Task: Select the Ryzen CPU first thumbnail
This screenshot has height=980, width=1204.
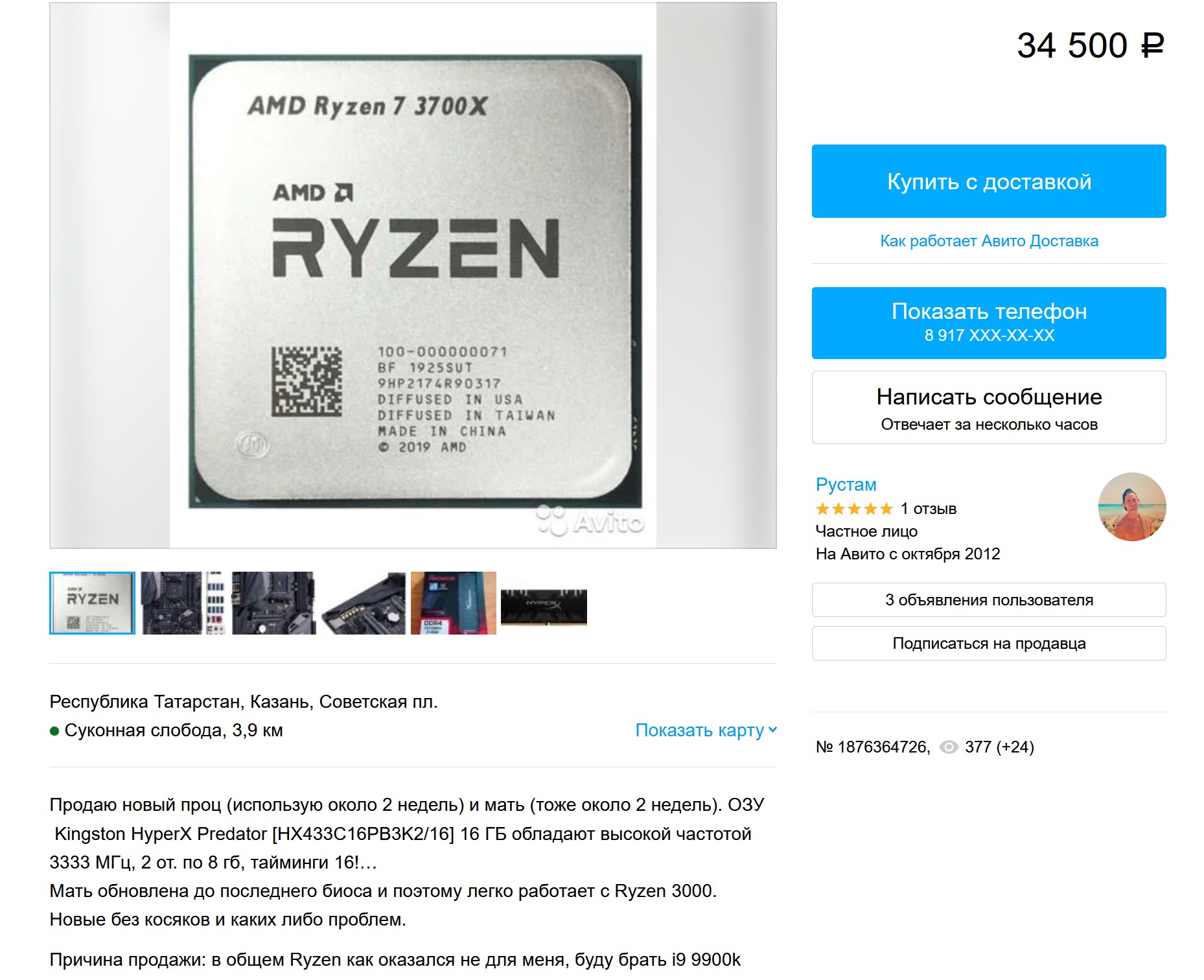Action: [x=93, y=603]
